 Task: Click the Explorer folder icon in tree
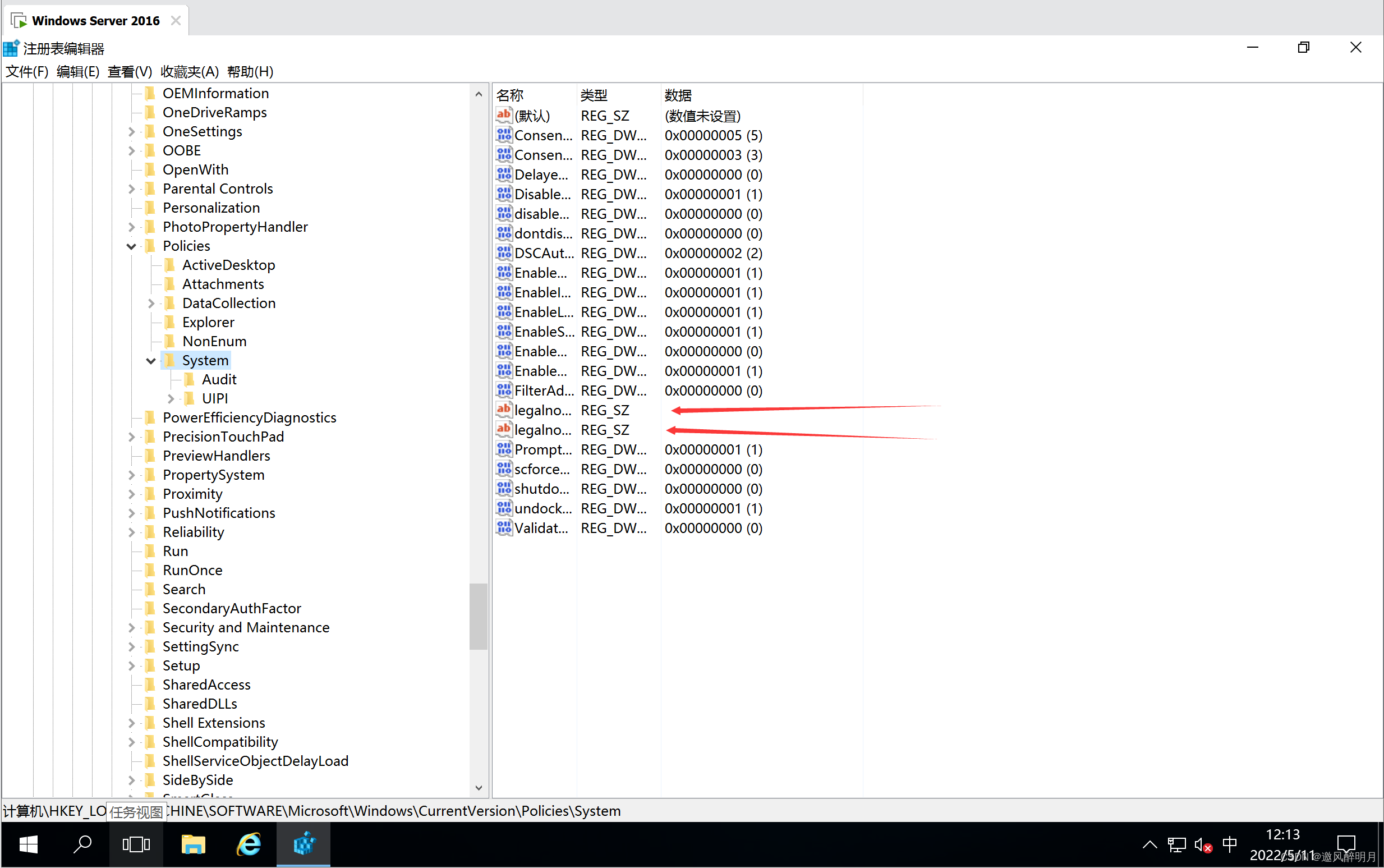coord(170,322)
